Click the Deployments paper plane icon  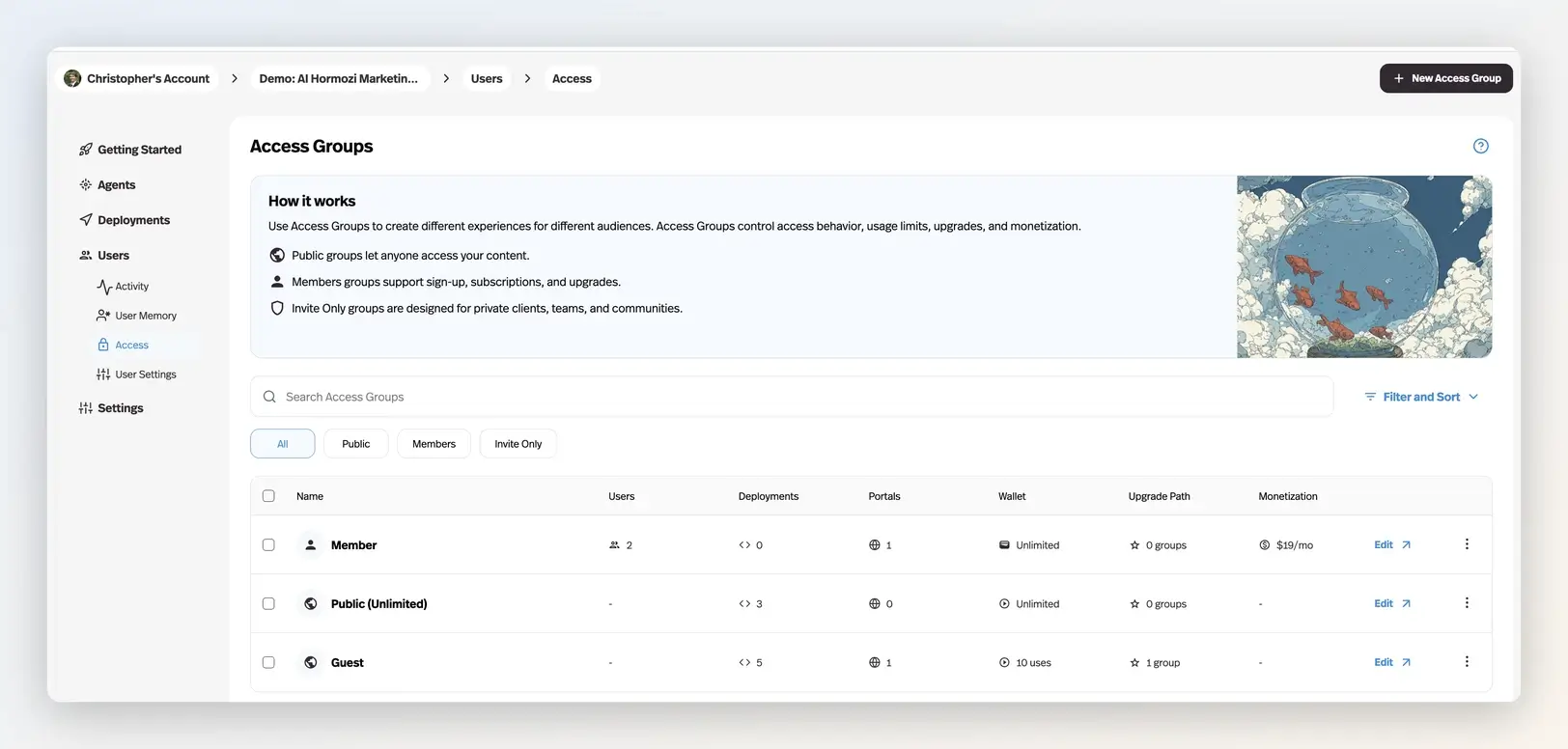coord(86,220)
